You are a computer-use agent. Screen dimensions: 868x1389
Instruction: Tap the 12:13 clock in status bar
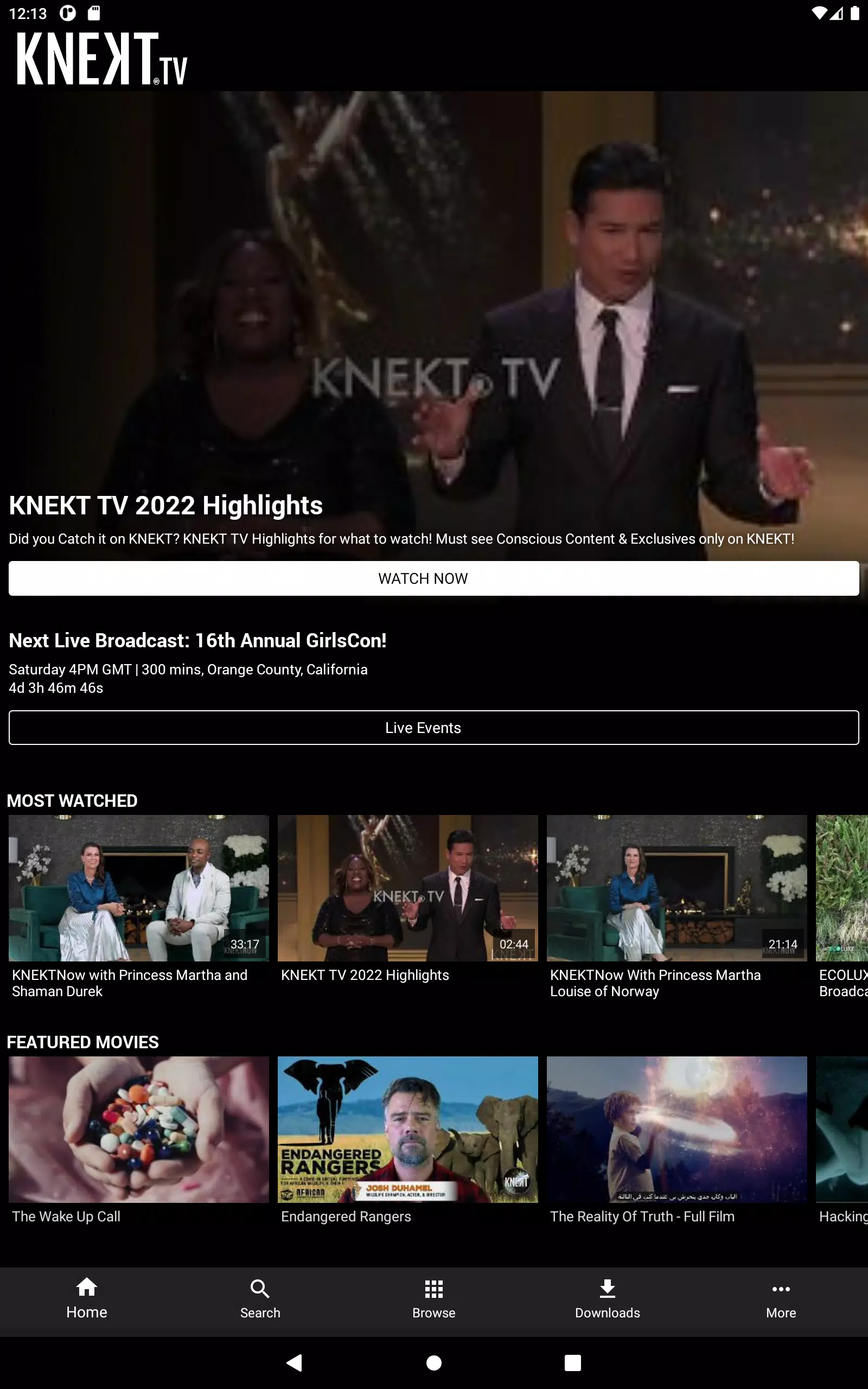(x=28, y=13)
